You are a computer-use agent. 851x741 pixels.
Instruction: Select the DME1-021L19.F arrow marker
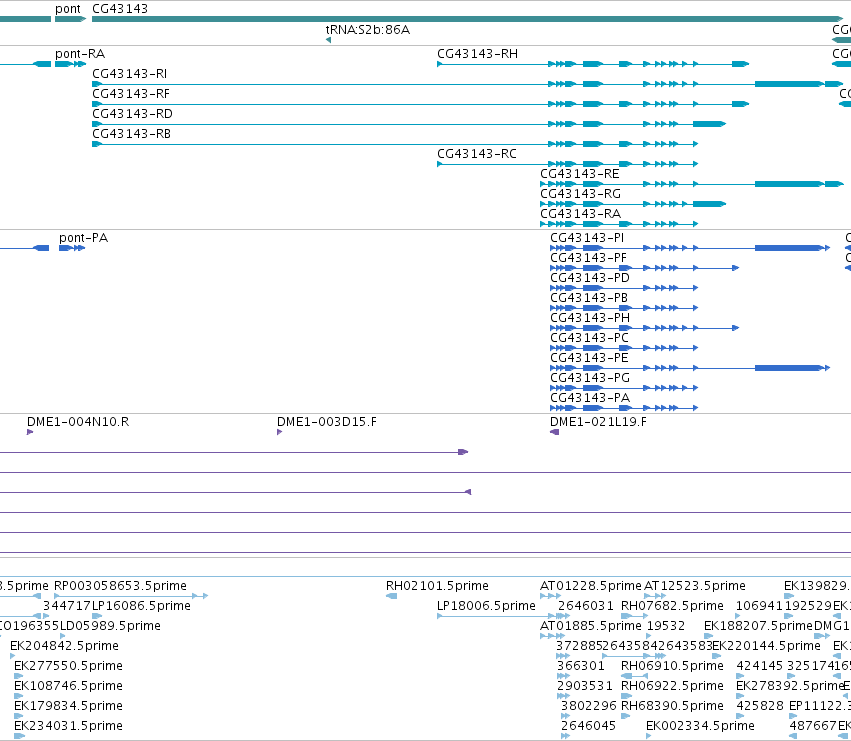(554, 432)
